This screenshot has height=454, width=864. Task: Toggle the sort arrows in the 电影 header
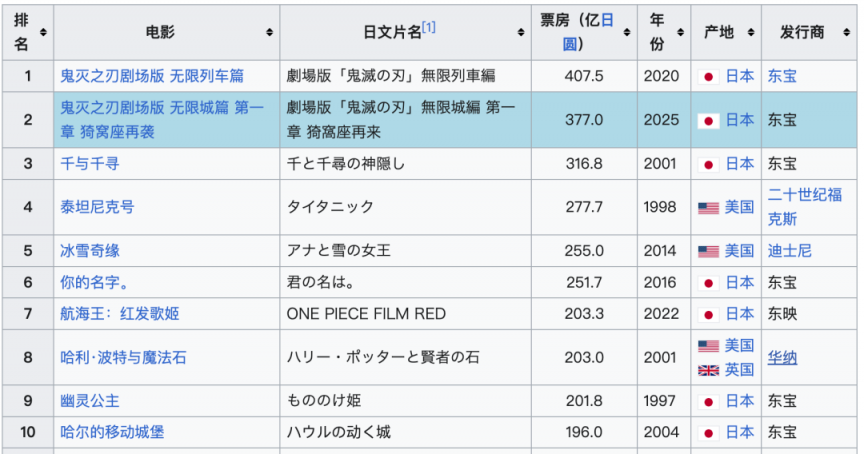(x=270, y=33)
